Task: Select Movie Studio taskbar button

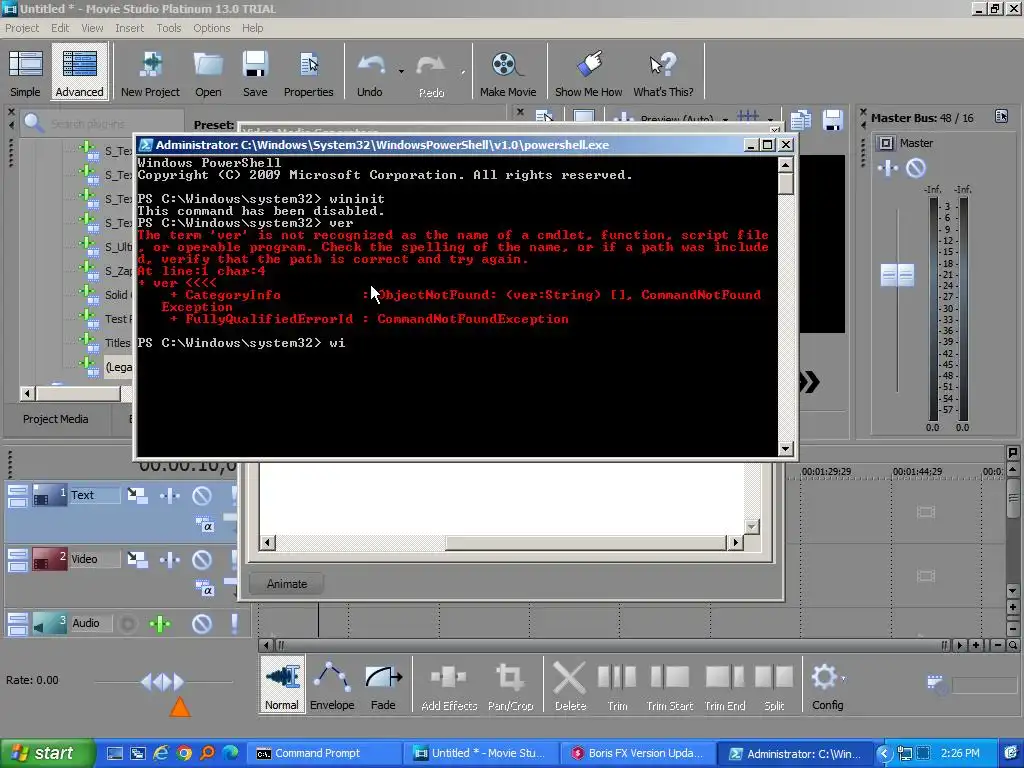Action: [x=481, y=754]
